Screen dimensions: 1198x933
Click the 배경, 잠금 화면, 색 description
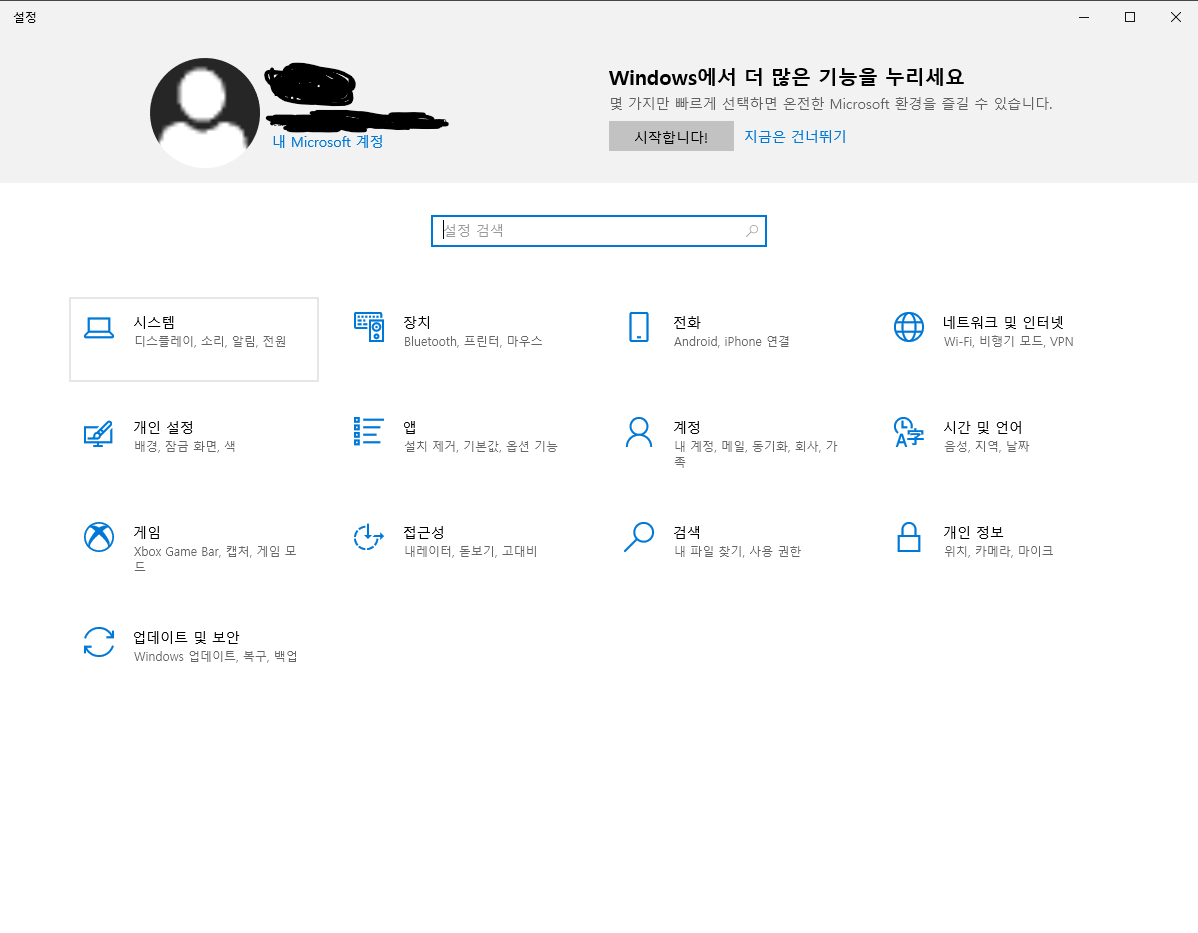point(185,446)
